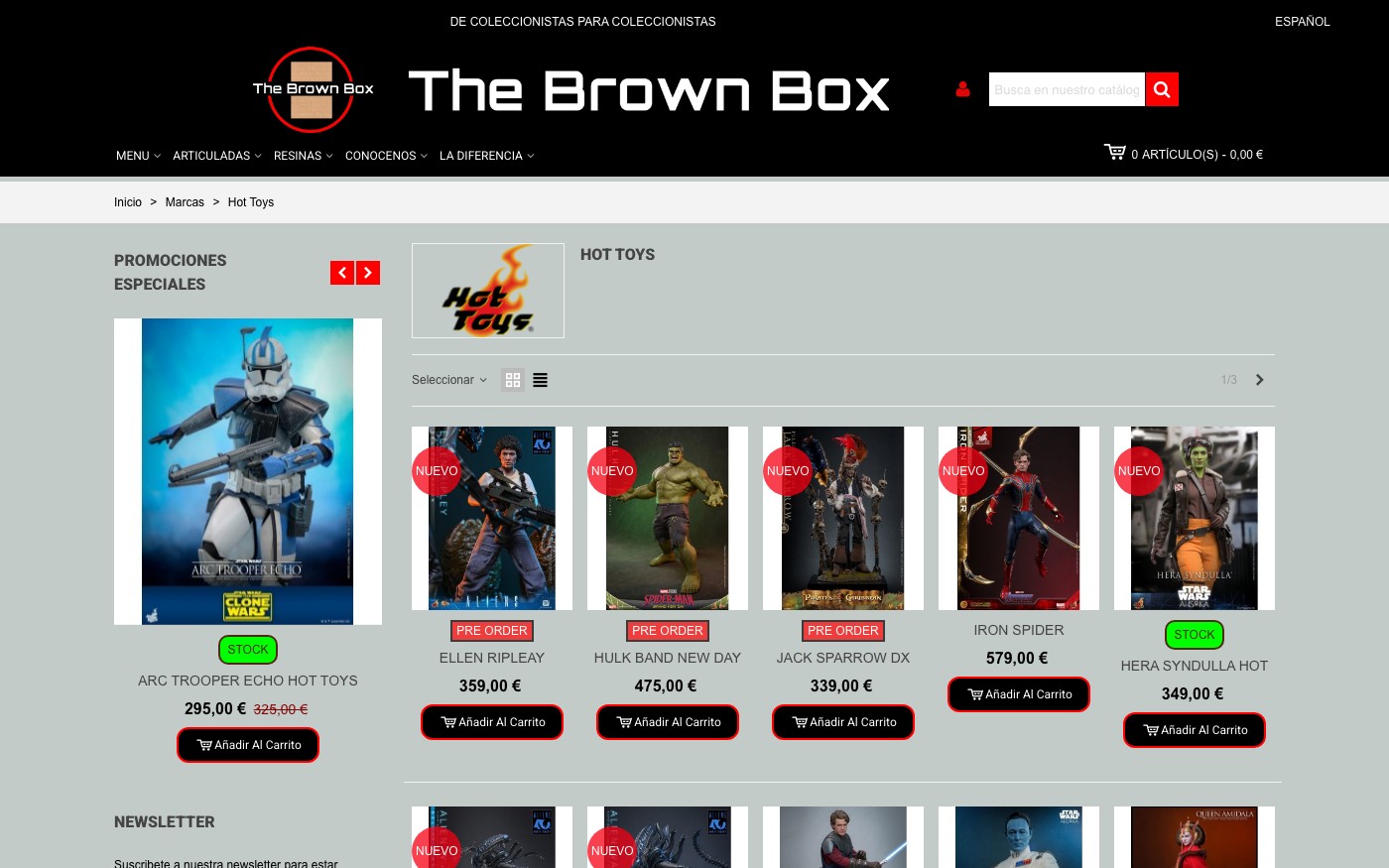Open IRON SPIDER title link
1389x868 pixels.
1019,630
